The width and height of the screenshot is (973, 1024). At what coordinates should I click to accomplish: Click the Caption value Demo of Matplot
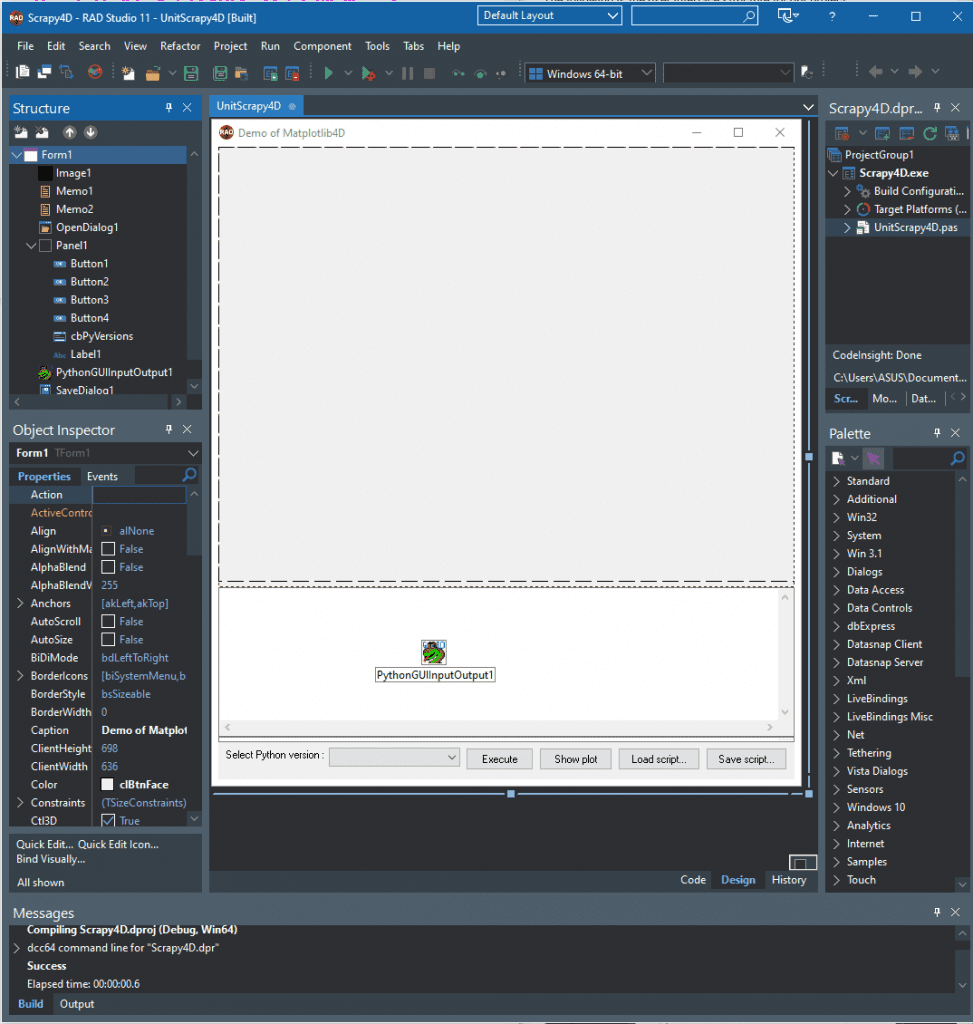tap(144, 730)
